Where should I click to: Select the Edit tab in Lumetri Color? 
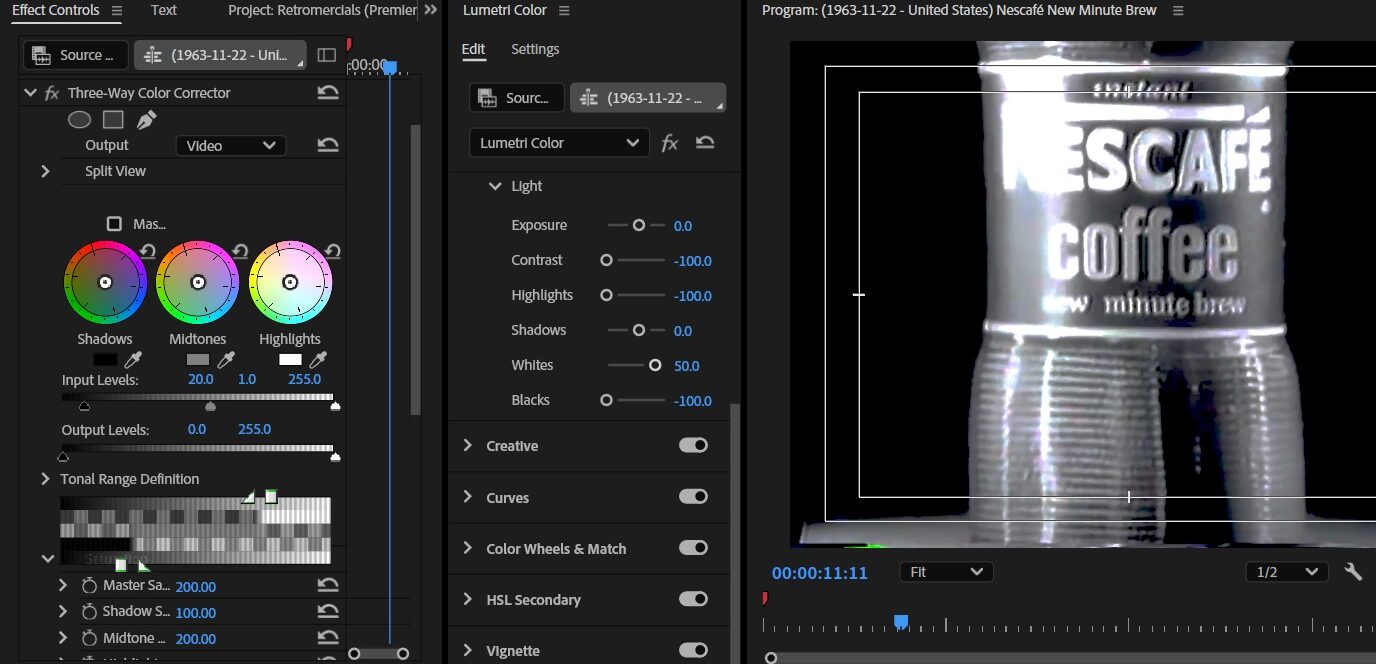[473, 49]
